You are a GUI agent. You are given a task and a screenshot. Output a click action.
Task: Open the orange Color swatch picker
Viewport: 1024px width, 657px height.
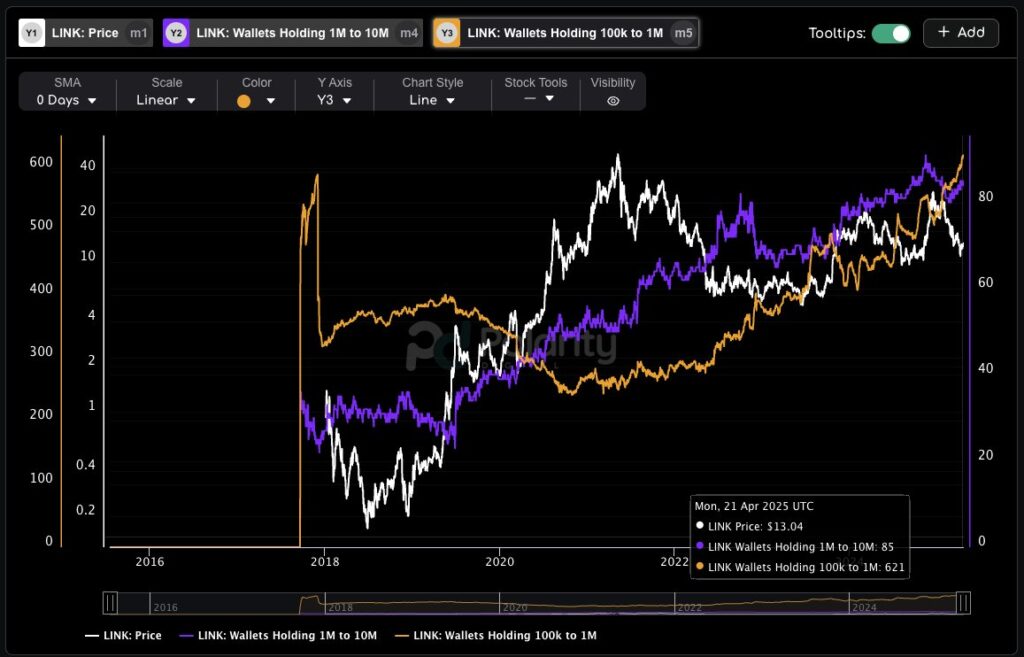pyautogui.click(x=256, y=101)
